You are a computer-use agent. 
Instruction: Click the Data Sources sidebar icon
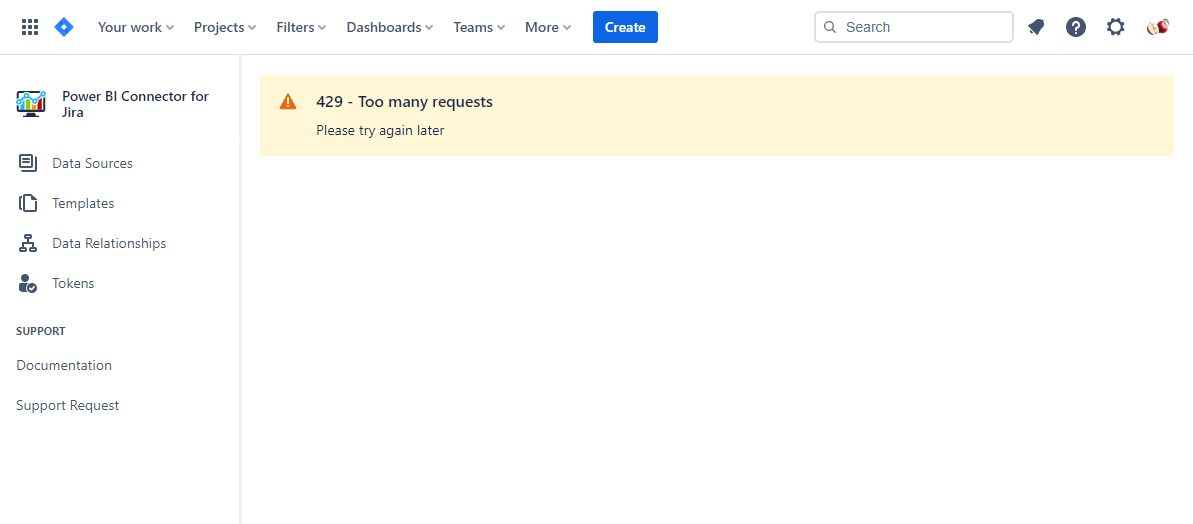point(28,163)
